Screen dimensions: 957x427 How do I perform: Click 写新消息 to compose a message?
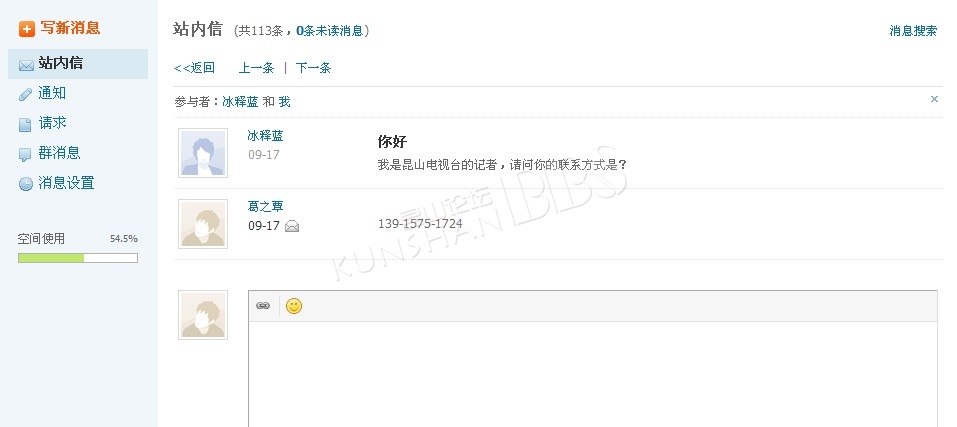point(70,28)
